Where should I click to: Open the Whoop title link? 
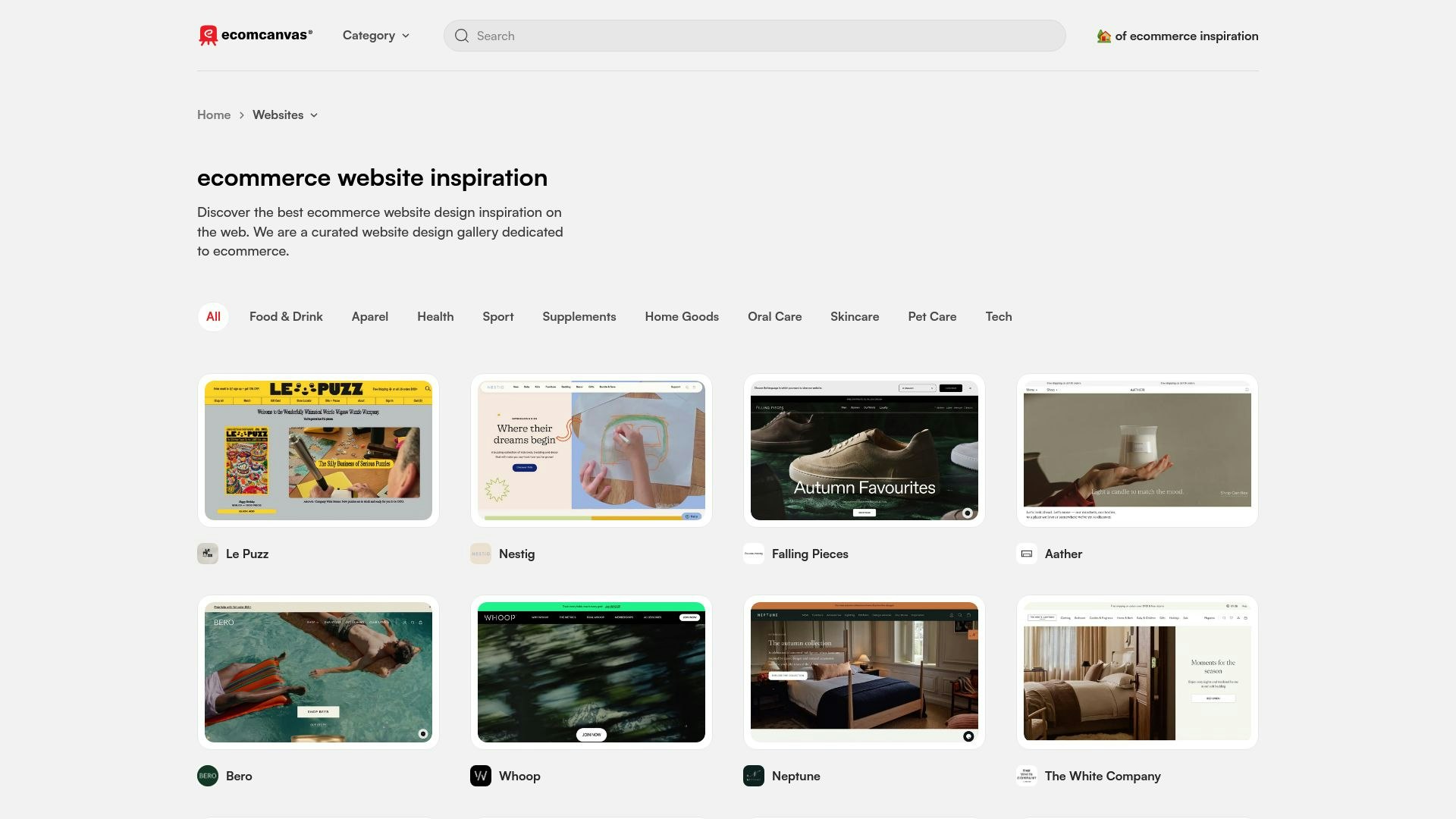click(x=519, y=776)
